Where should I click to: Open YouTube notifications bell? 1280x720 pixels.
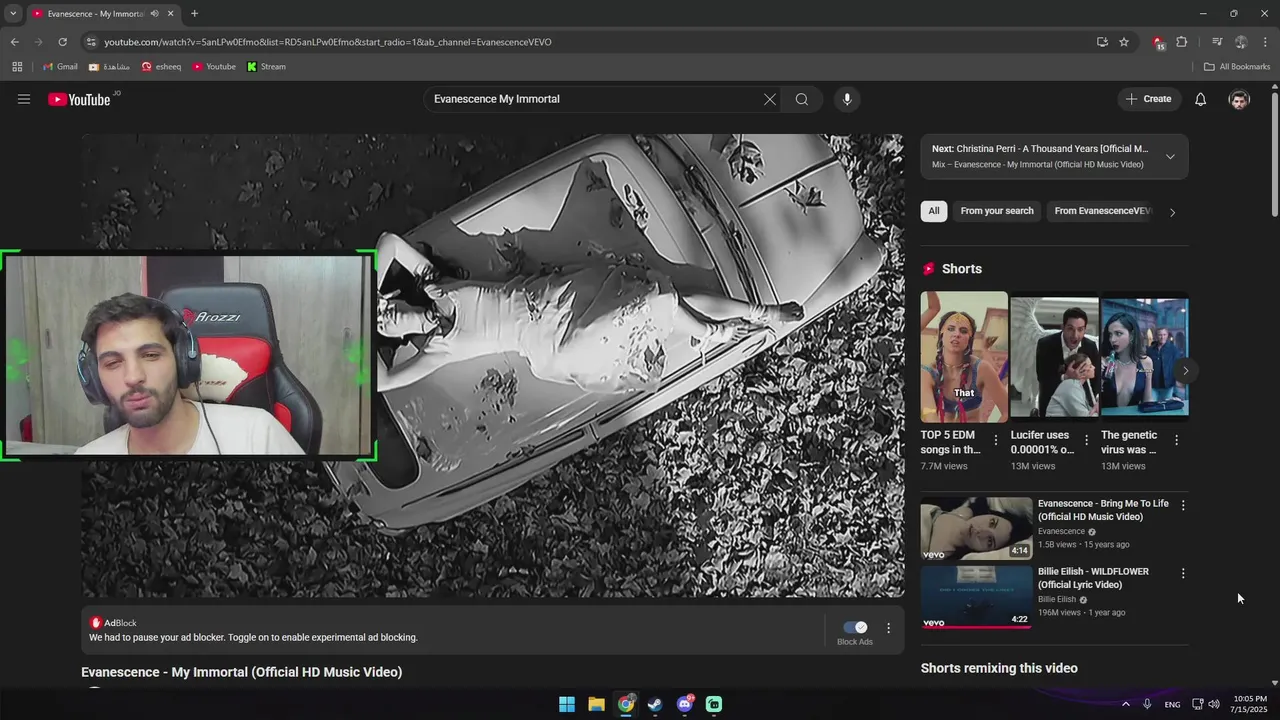coord(1201,99)
